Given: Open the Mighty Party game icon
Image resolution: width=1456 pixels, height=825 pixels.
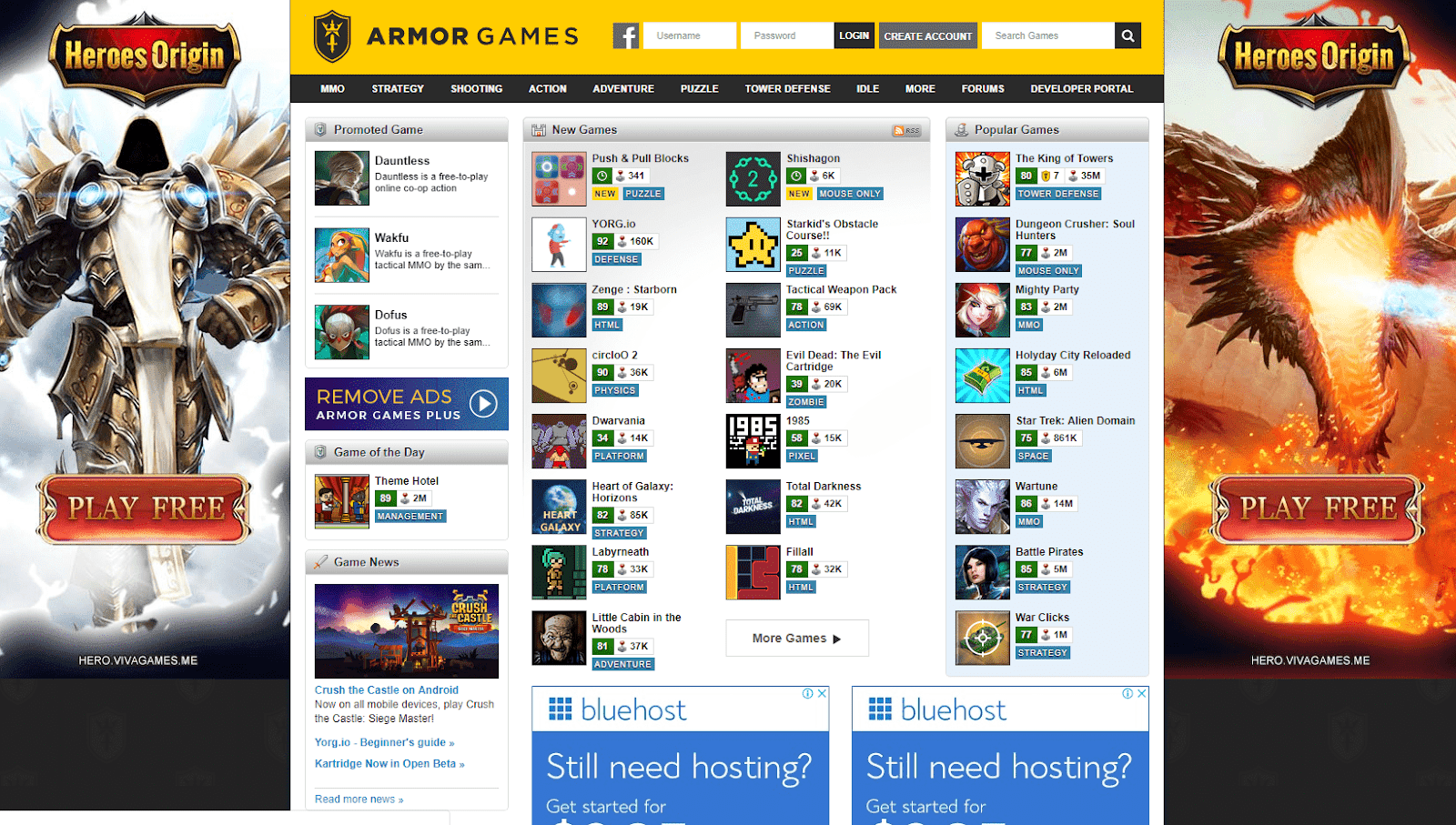Looking at the screenshot, I should 983,310.
